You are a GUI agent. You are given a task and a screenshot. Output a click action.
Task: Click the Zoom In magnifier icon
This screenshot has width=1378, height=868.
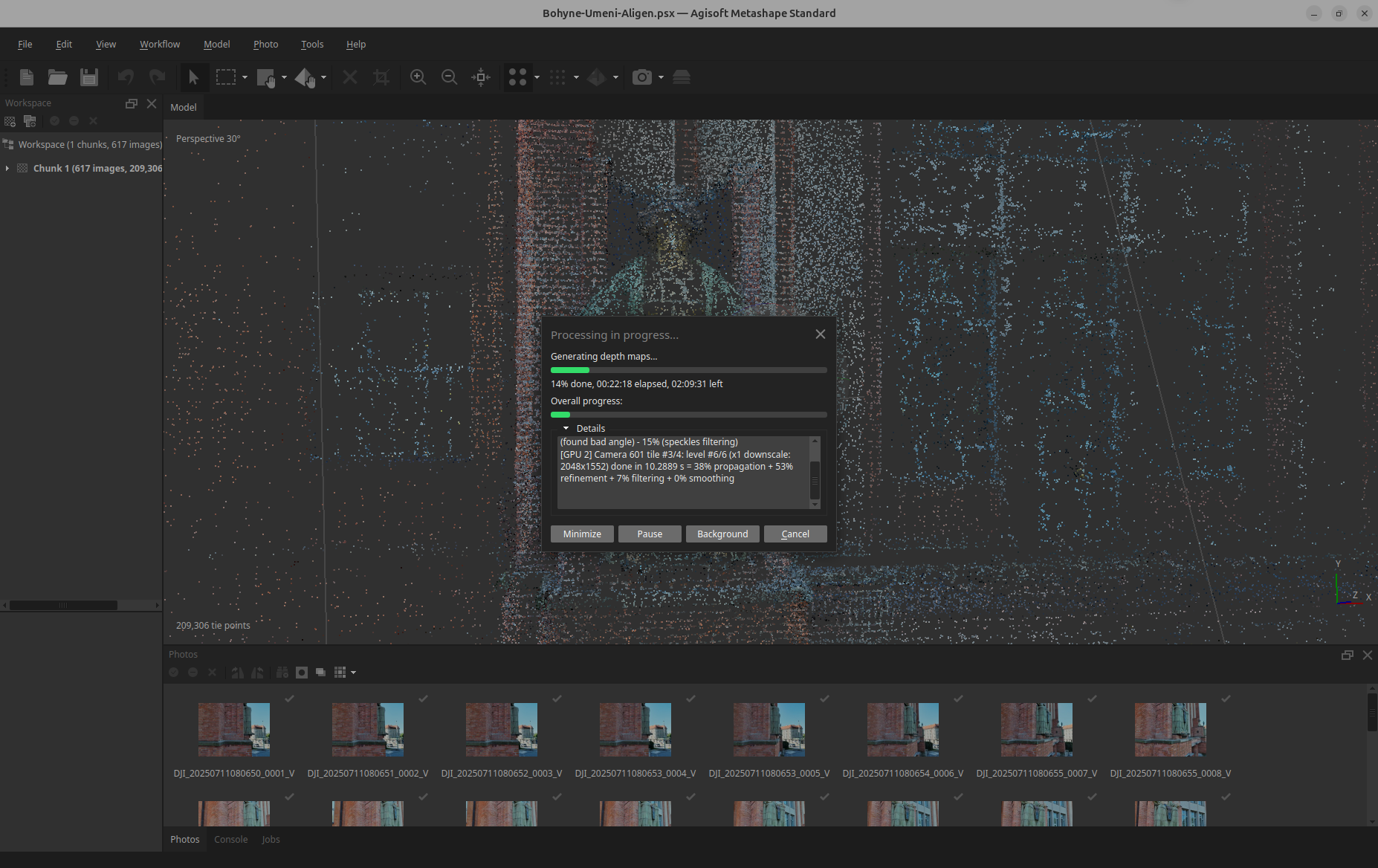pyautogui.click(x=418, y=77)
